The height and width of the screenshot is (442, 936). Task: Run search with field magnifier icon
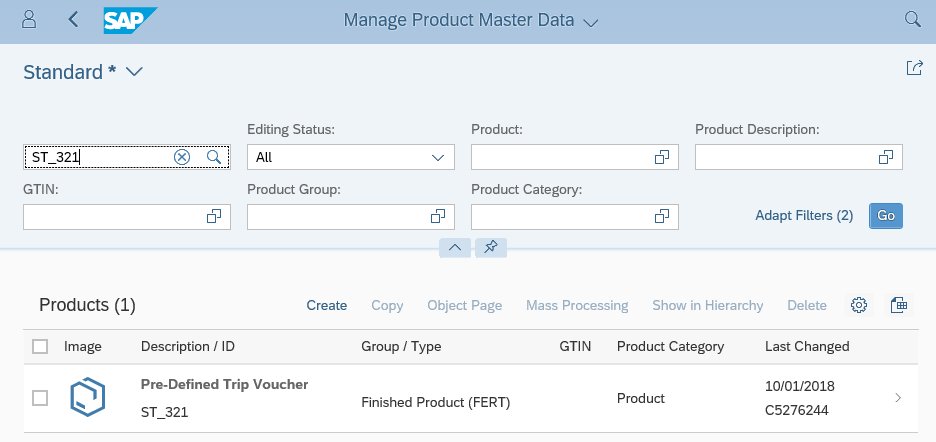point(214,157)
